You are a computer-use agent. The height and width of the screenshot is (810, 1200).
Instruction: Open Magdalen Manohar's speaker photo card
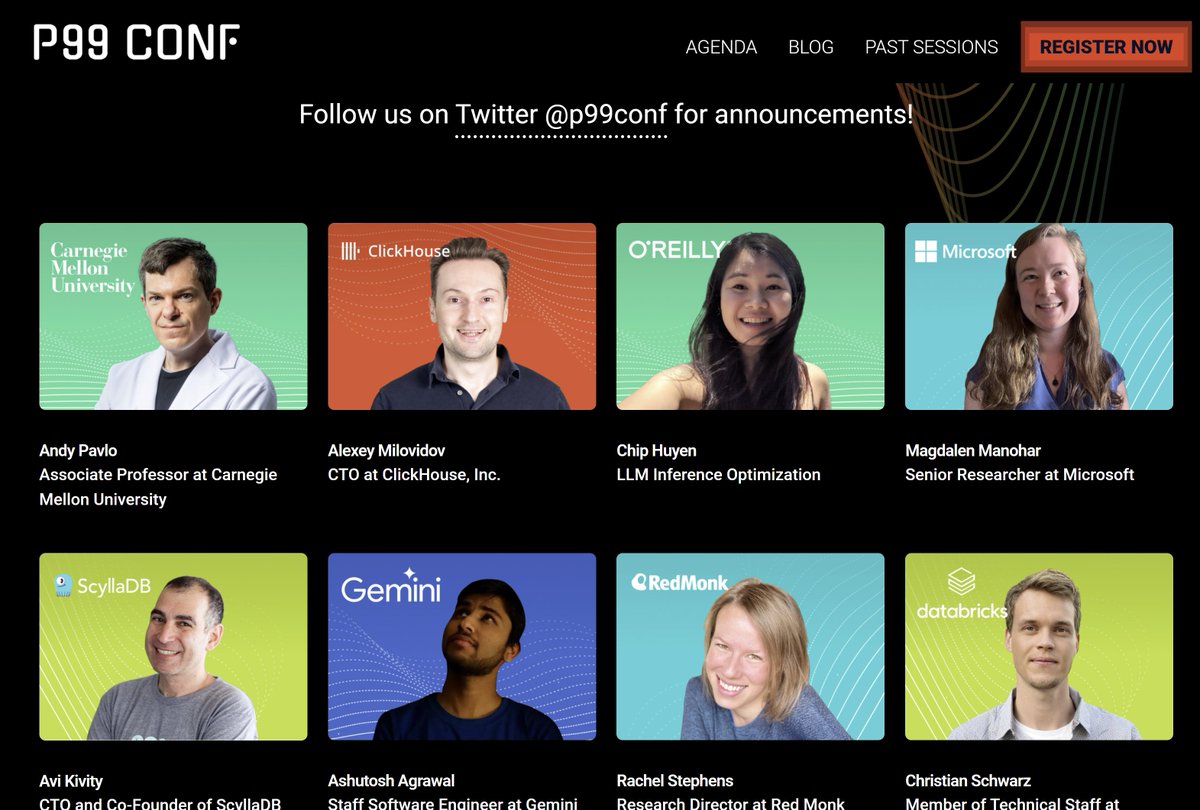1039,316
